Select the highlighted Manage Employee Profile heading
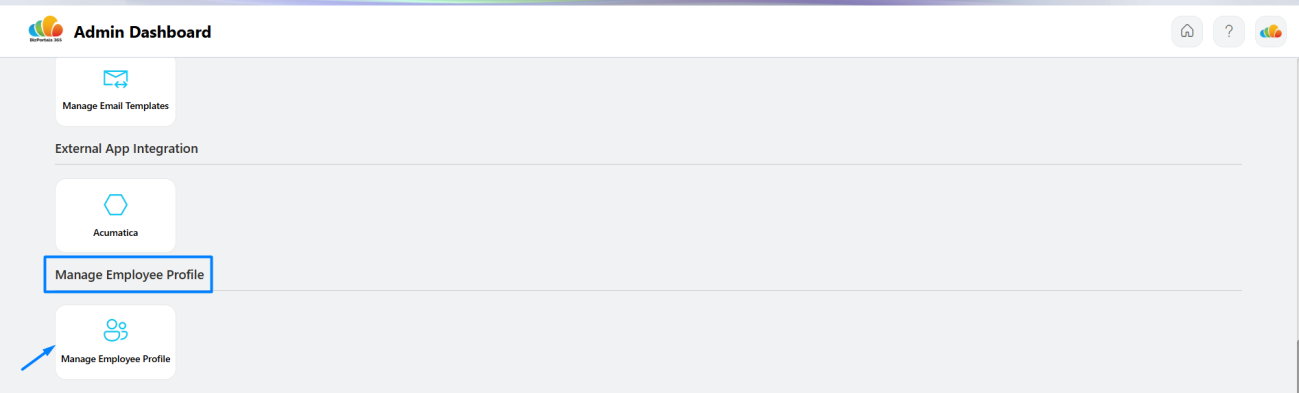Image resolution: width=1299 pixels, height=393 pixels. point(128,274)
